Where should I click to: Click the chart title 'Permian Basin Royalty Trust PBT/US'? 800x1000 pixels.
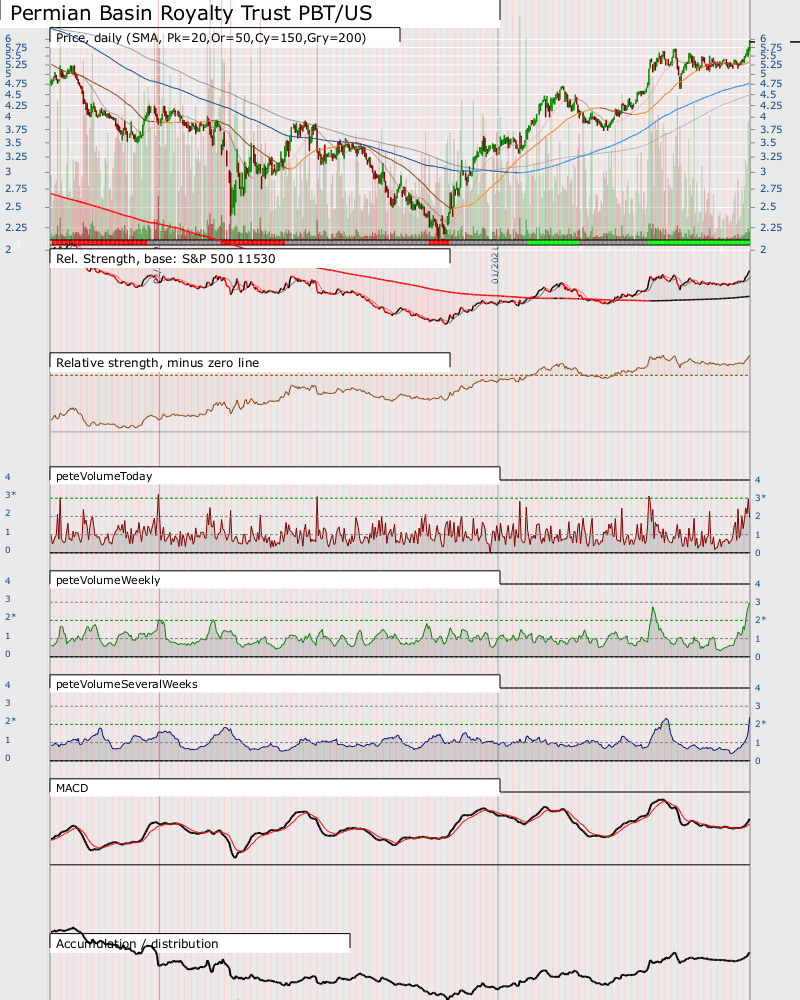click(191, 13)
